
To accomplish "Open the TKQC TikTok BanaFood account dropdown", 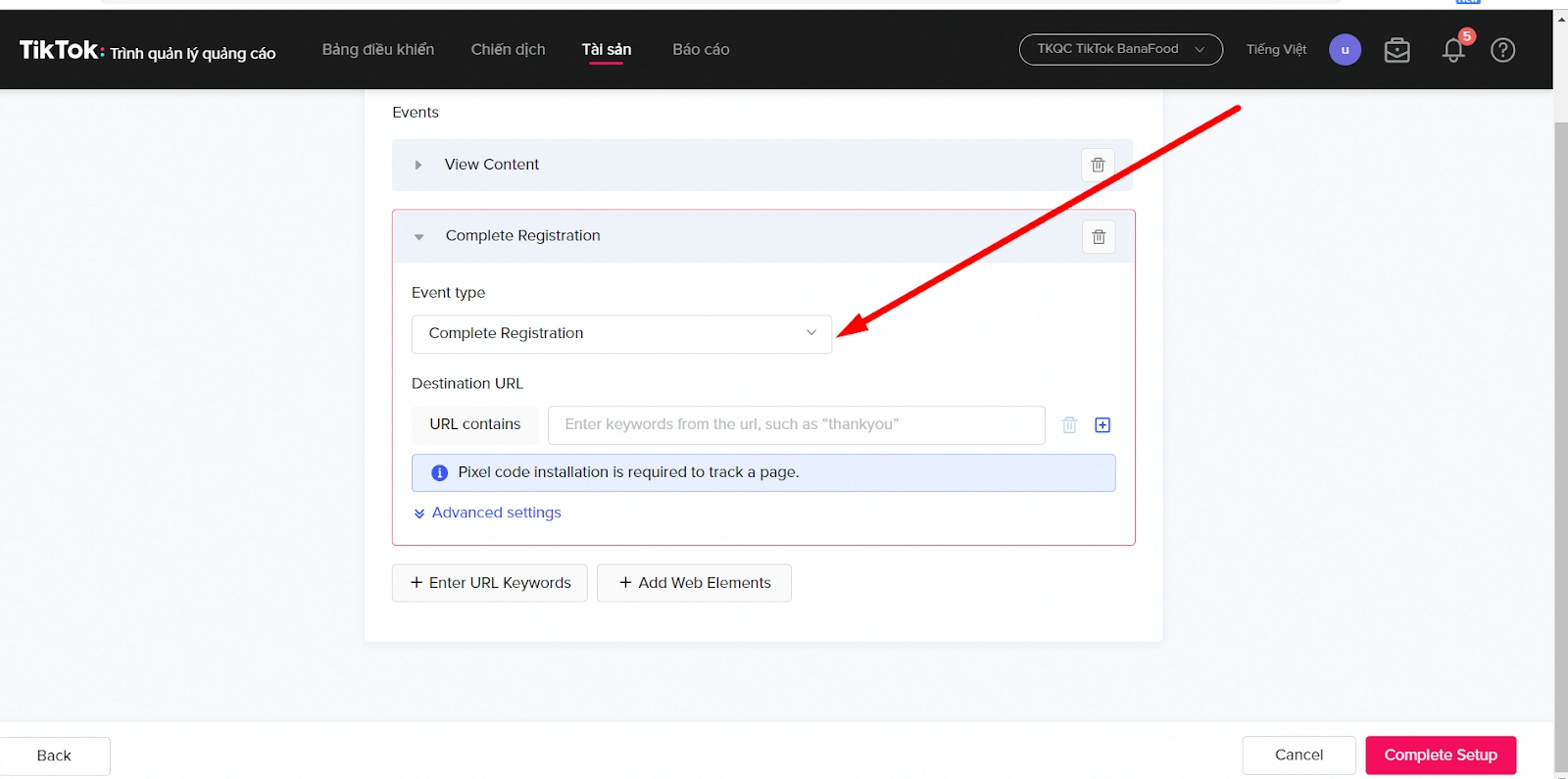I will coord(1120,49).
